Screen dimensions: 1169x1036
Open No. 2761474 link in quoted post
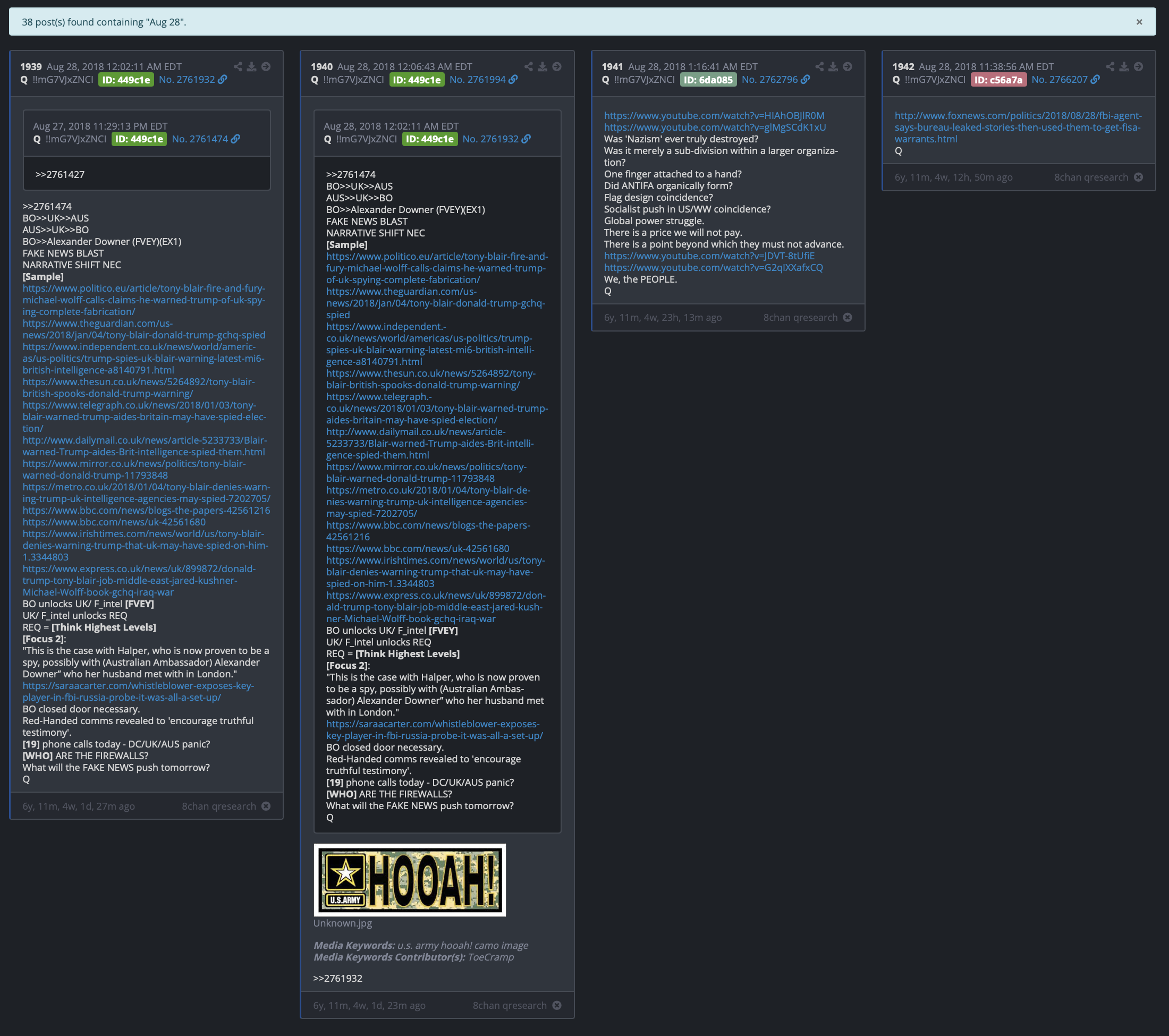[x=200, y=139]
